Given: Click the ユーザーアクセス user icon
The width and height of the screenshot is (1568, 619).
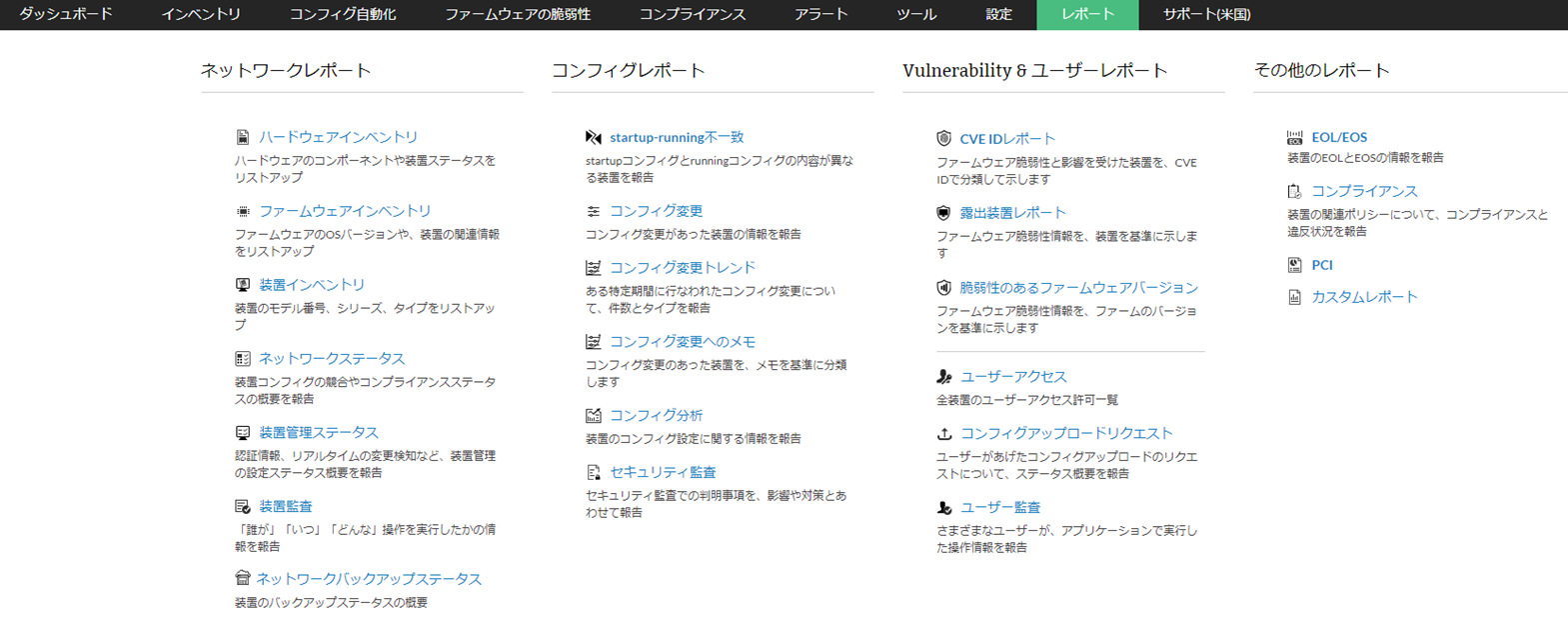Looking at the screenshot, I should 943,377.
